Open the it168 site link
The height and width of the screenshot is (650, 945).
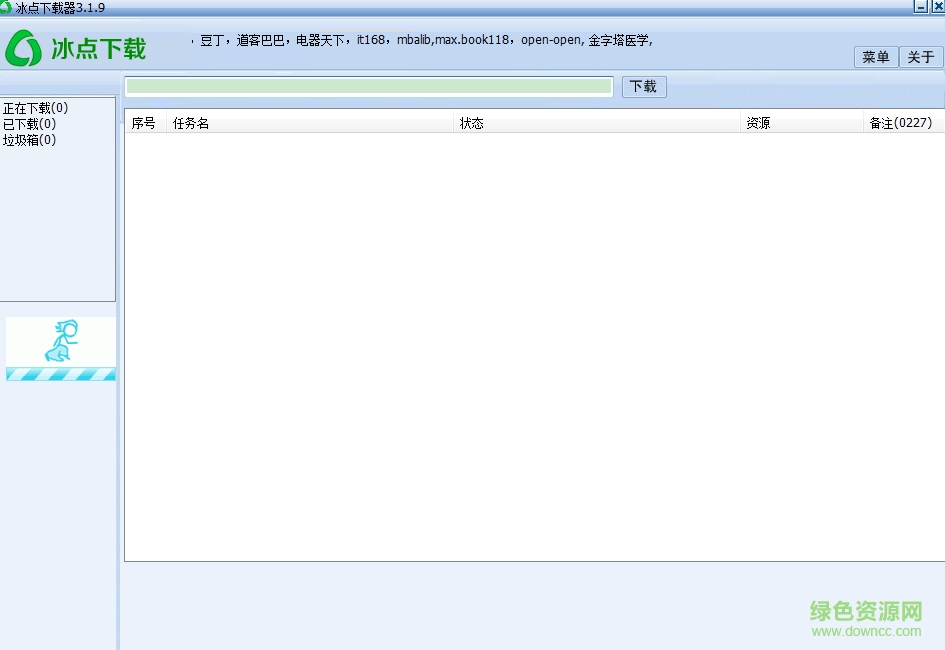tap(371, 40)
